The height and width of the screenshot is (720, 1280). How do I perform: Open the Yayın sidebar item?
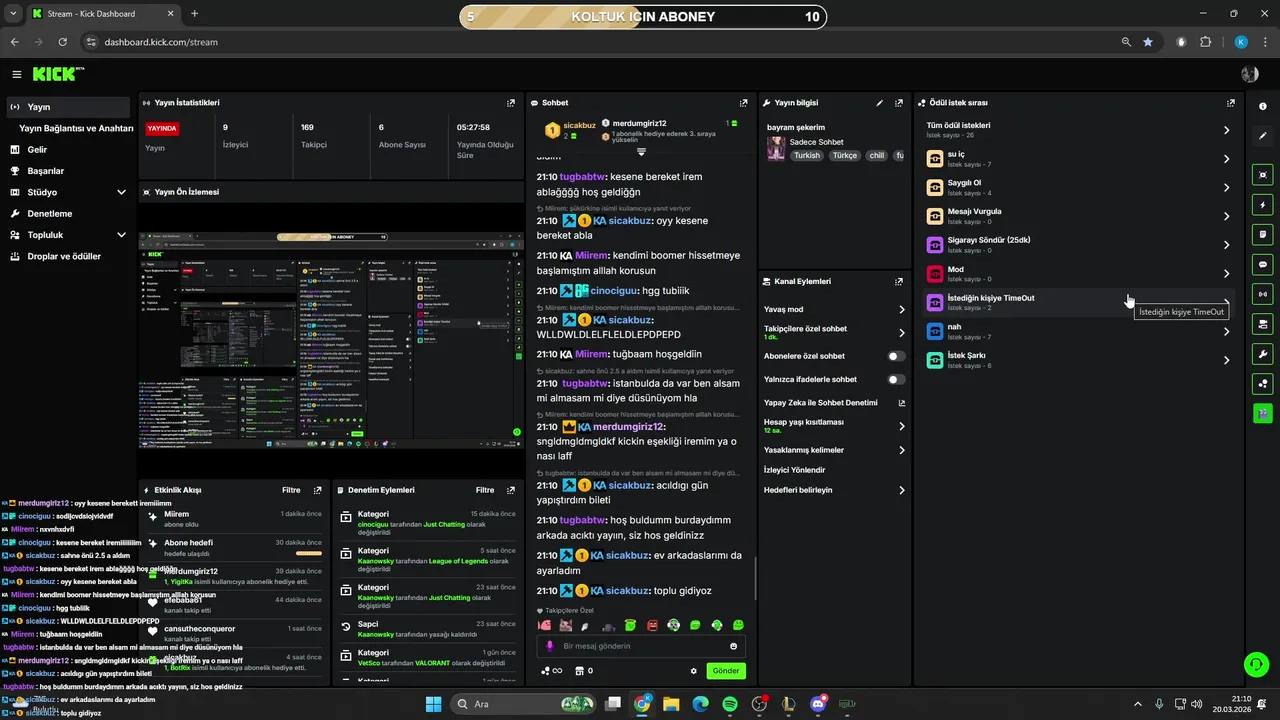pos(66,107)
